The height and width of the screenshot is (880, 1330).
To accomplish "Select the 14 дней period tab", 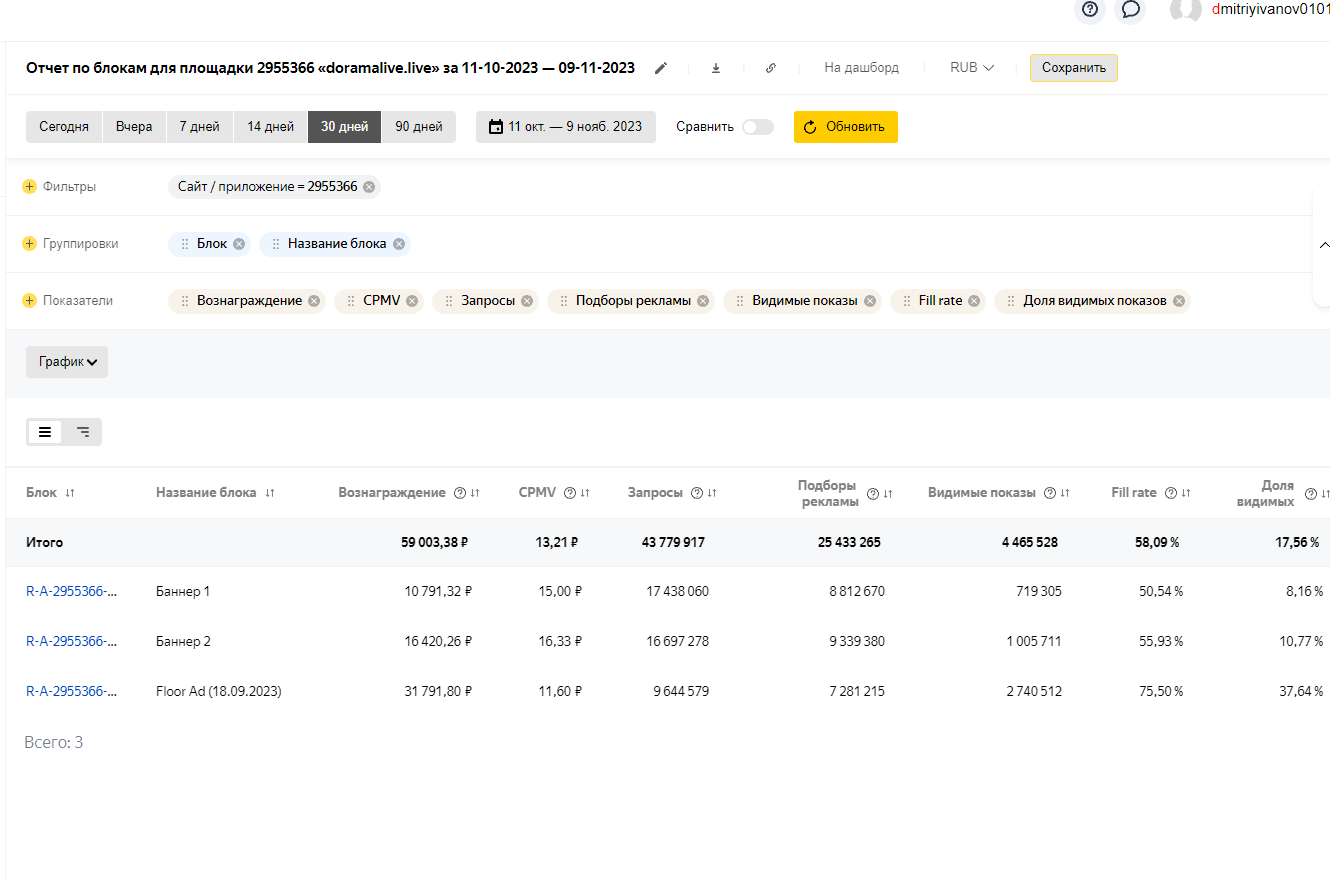I will pyautogui.click(x=271, y=127).
